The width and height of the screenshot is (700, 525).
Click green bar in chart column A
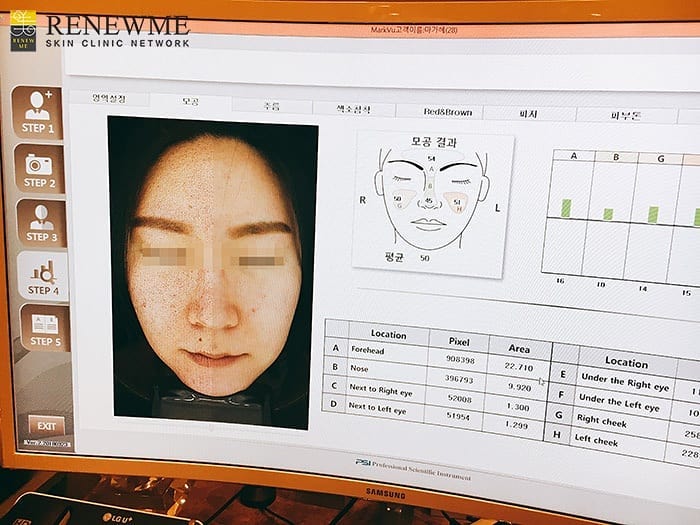click(x=566, y=208)
